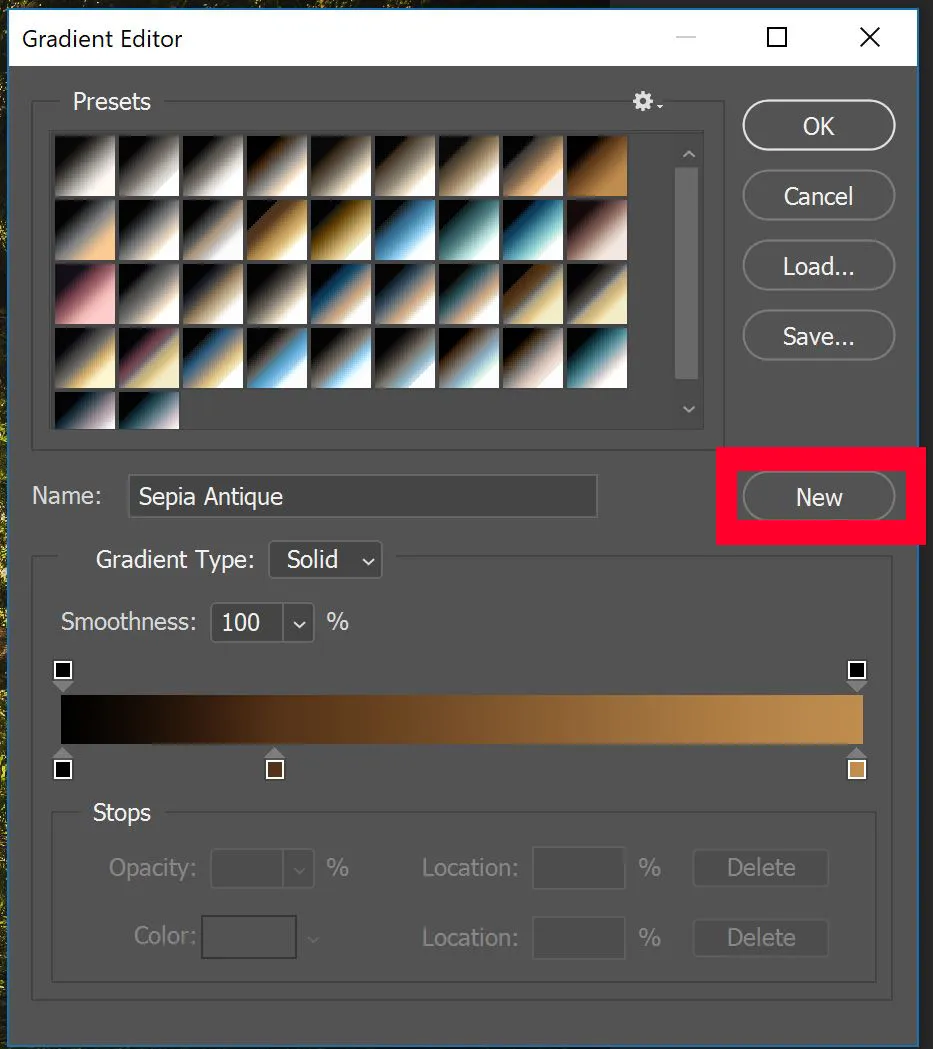
Task: Click the Sepia Antique name field
Action: [x=362, y=495]
